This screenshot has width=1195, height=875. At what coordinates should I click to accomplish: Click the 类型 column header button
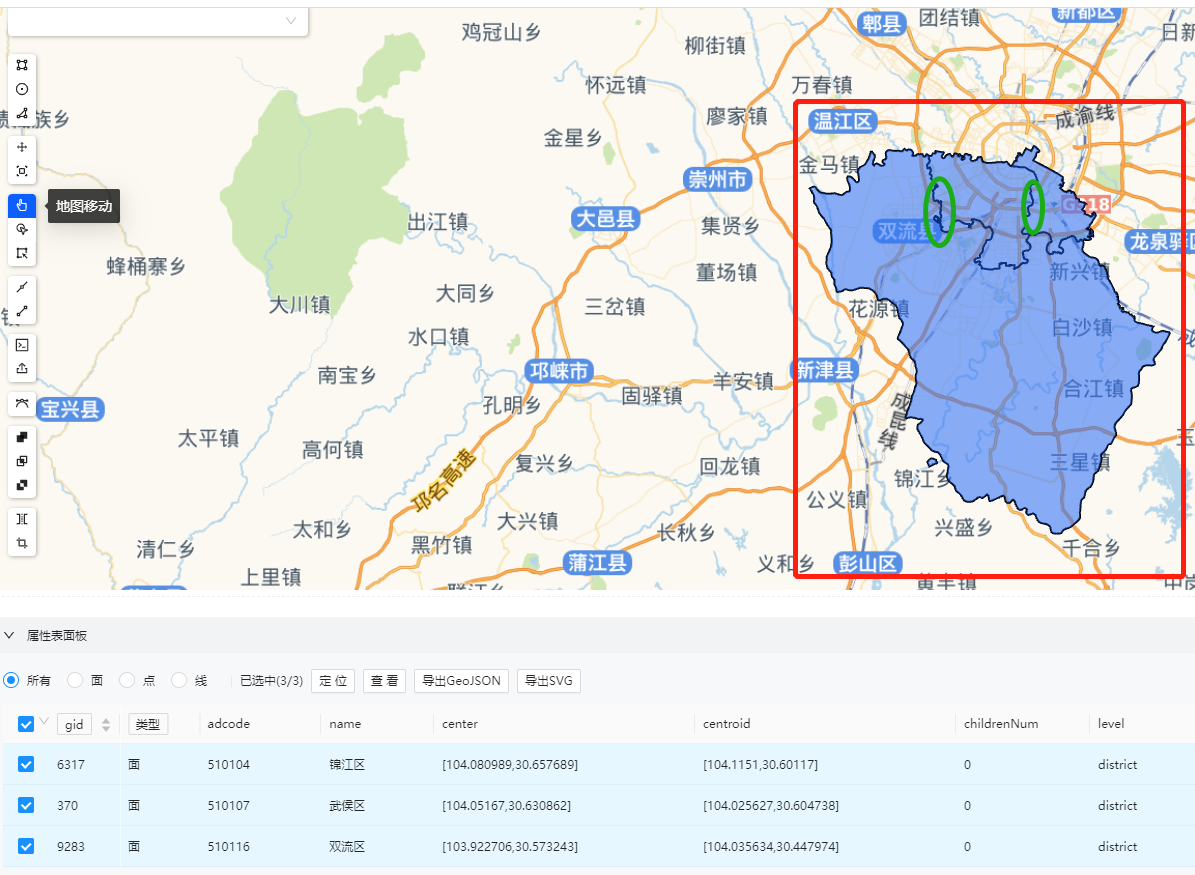click(x=148, y=724)
